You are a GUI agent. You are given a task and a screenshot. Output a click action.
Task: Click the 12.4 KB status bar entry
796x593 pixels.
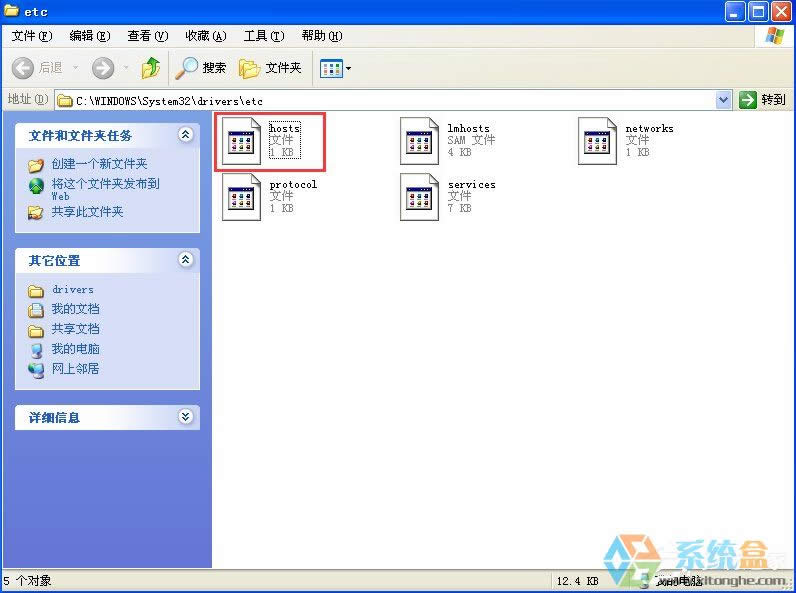577,581
